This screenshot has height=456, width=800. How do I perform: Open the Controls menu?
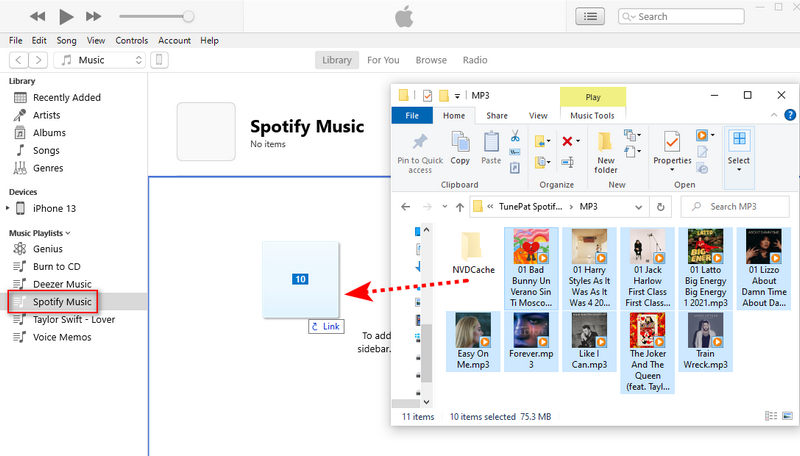(132, 40)
